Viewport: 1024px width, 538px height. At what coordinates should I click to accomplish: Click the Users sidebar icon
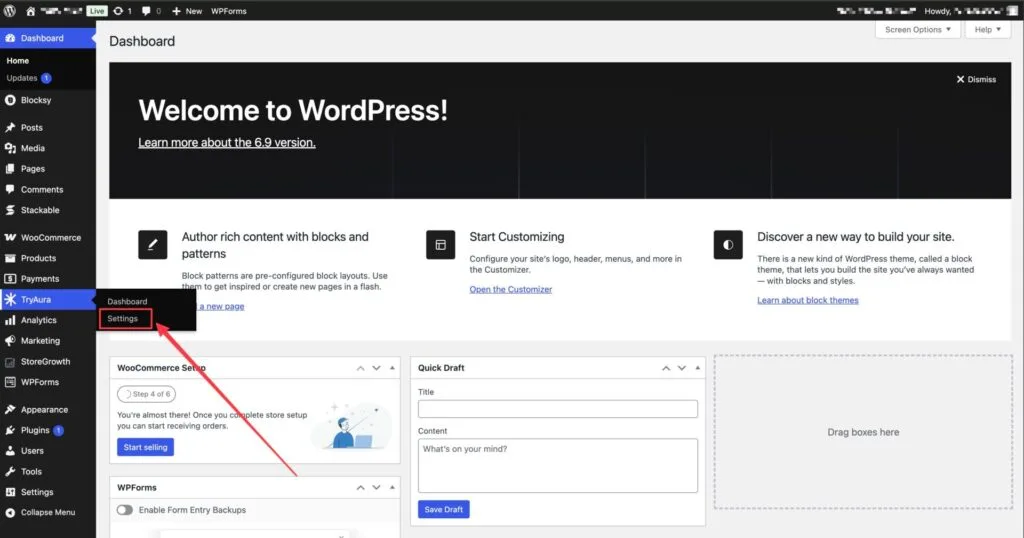(x=10, y=451)
